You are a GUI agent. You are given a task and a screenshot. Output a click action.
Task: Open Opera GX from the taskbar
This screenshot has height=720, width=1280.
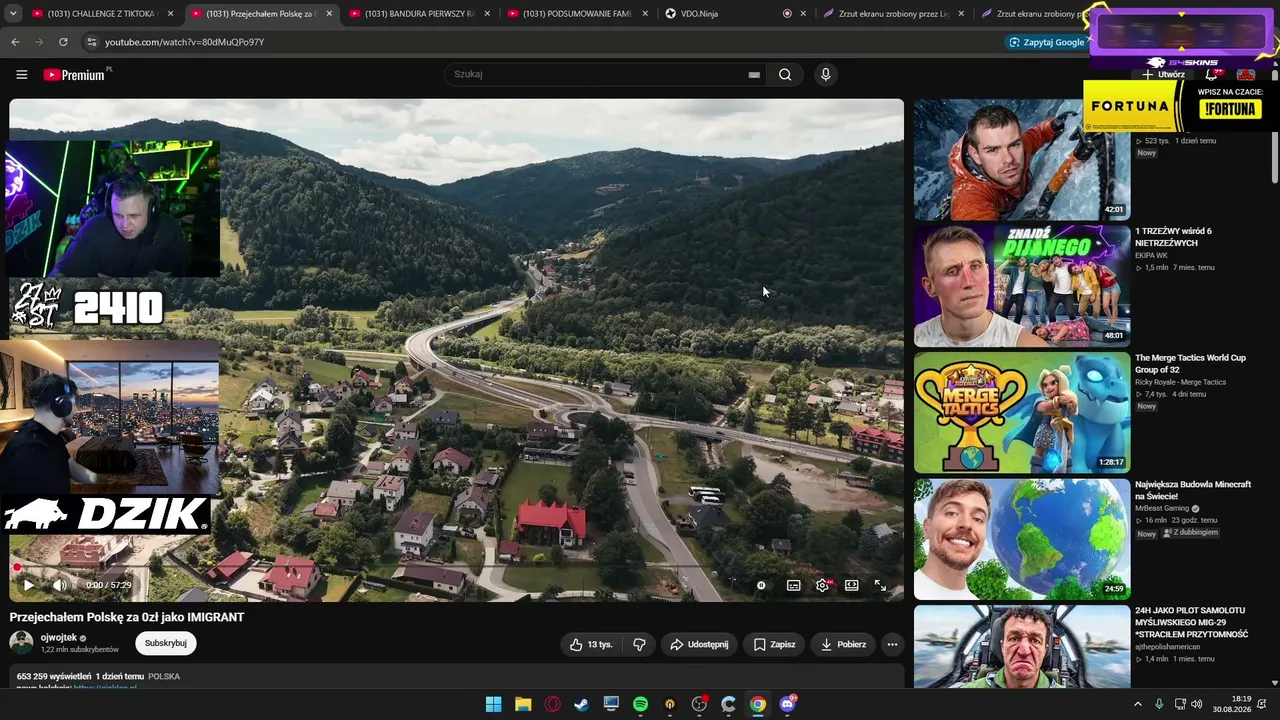point(552,704)
